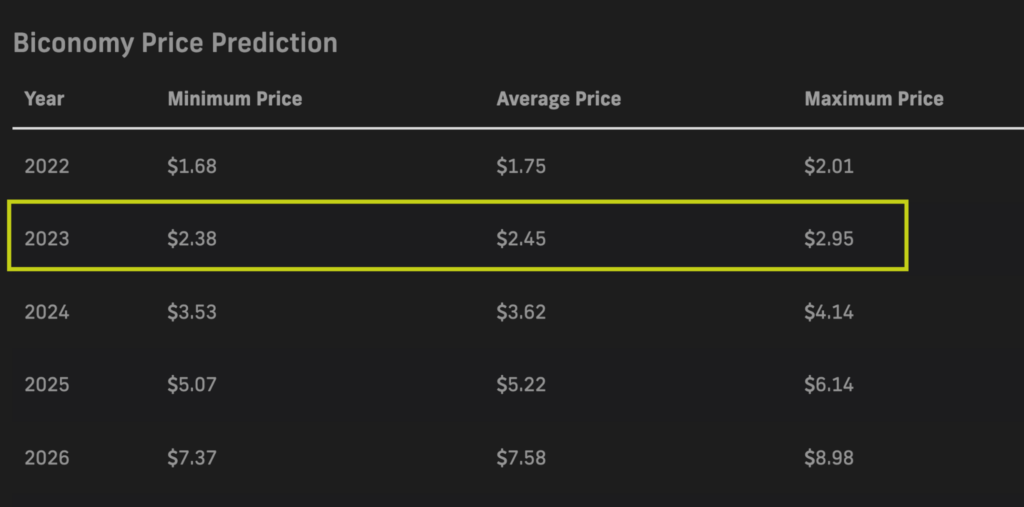This screenshot has width=1024, height=507.
Task: Select the $6.14 maximum price value
Action: [829, 384]
